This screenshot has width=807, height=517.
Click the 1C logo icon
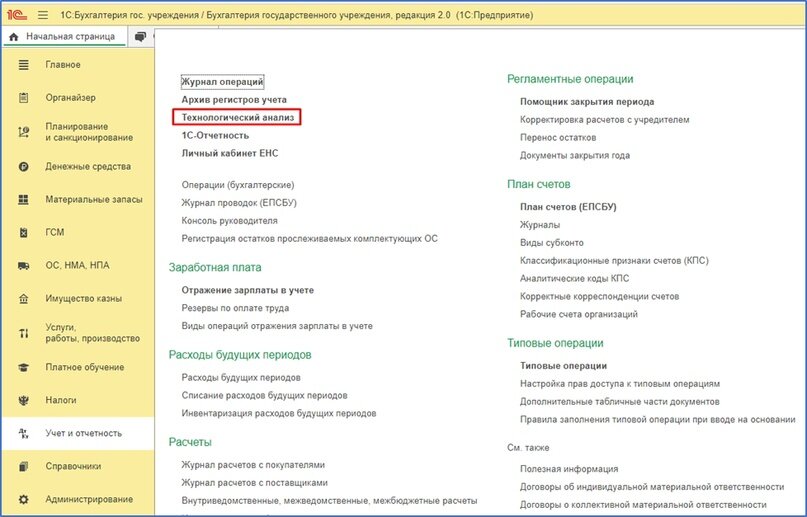tap(17, 15)
